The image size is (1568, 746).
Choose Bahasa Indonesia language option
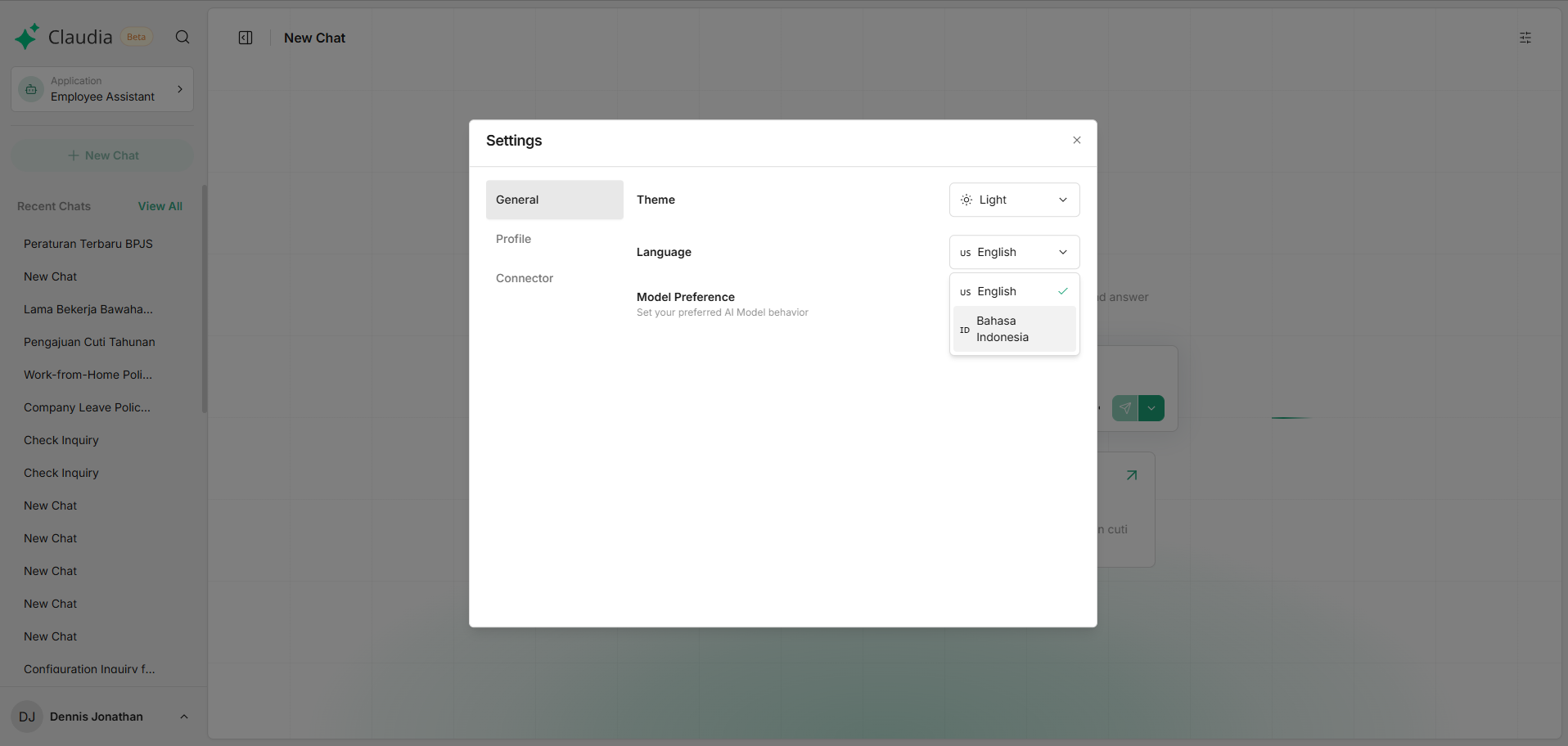[1013, 329]
